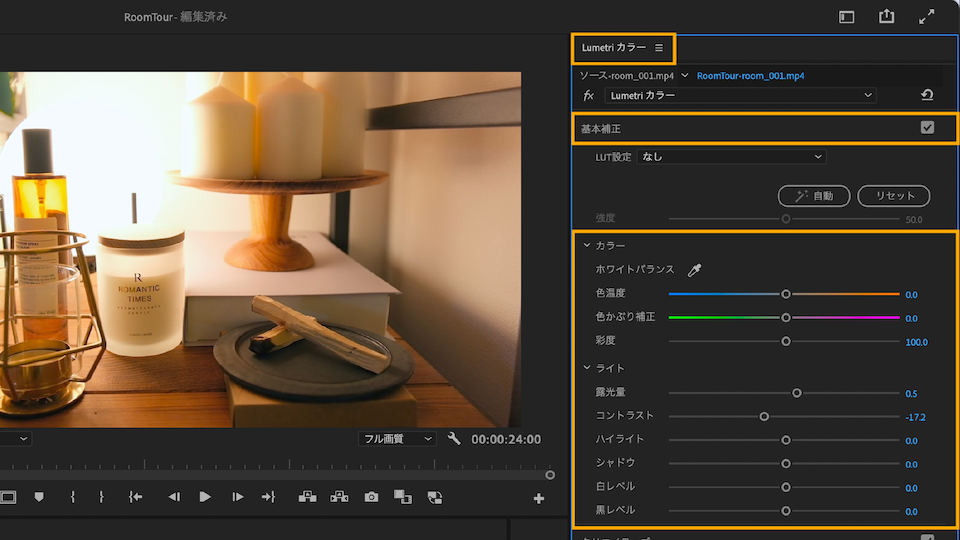Open the フル画質 playback resolution dropdown

(x=397, y=439)
